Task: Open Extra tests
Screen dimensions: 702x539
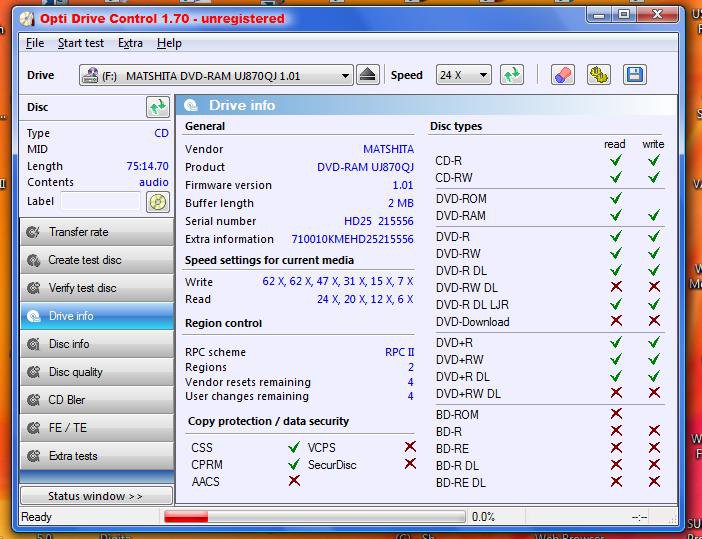Action: pyautogui.click(x=97, y=456)
